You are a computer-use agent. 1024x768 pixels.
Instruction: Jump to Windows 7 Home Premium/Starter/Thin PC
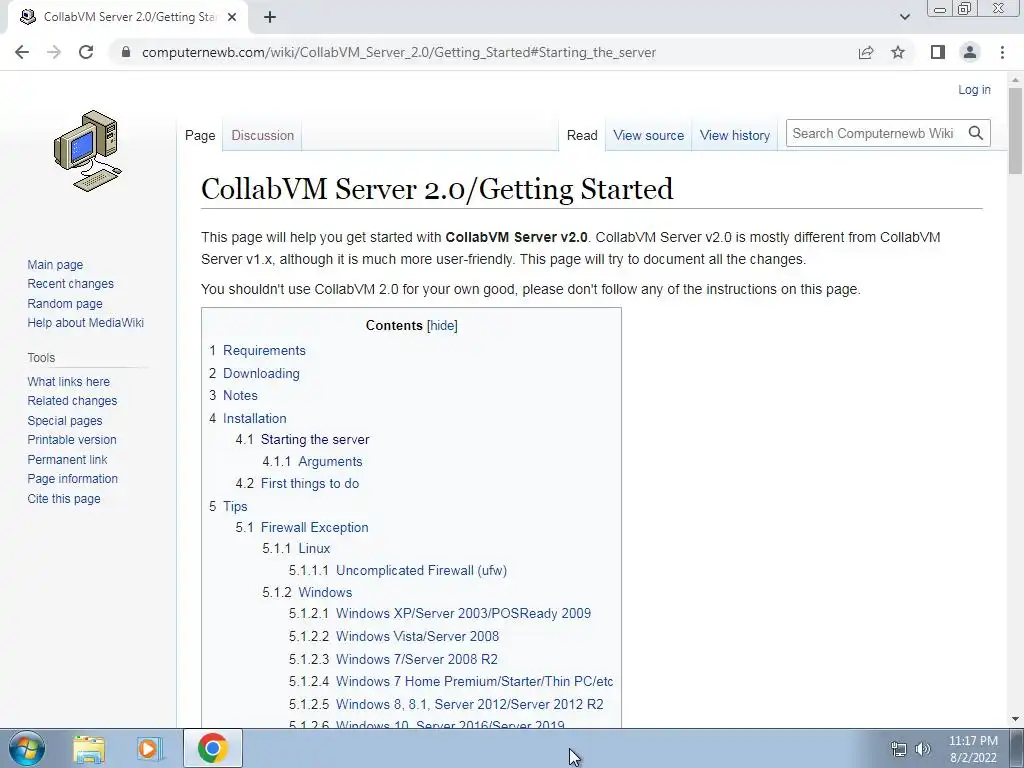pos(451,681)
